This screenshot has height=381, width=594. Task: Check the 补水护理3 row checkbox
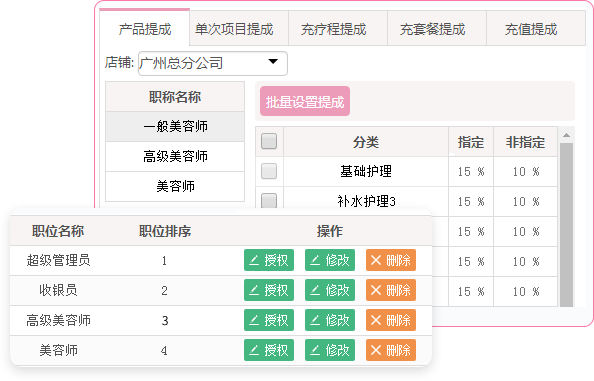point(269,200)
